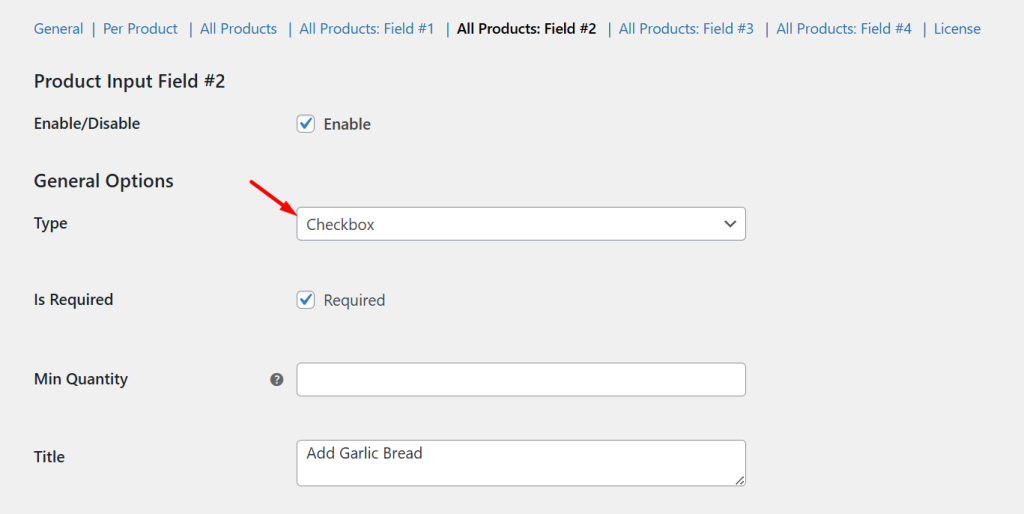The image size is (1024, 514).
Task: Click the Required label text
Action: [354, 300]
